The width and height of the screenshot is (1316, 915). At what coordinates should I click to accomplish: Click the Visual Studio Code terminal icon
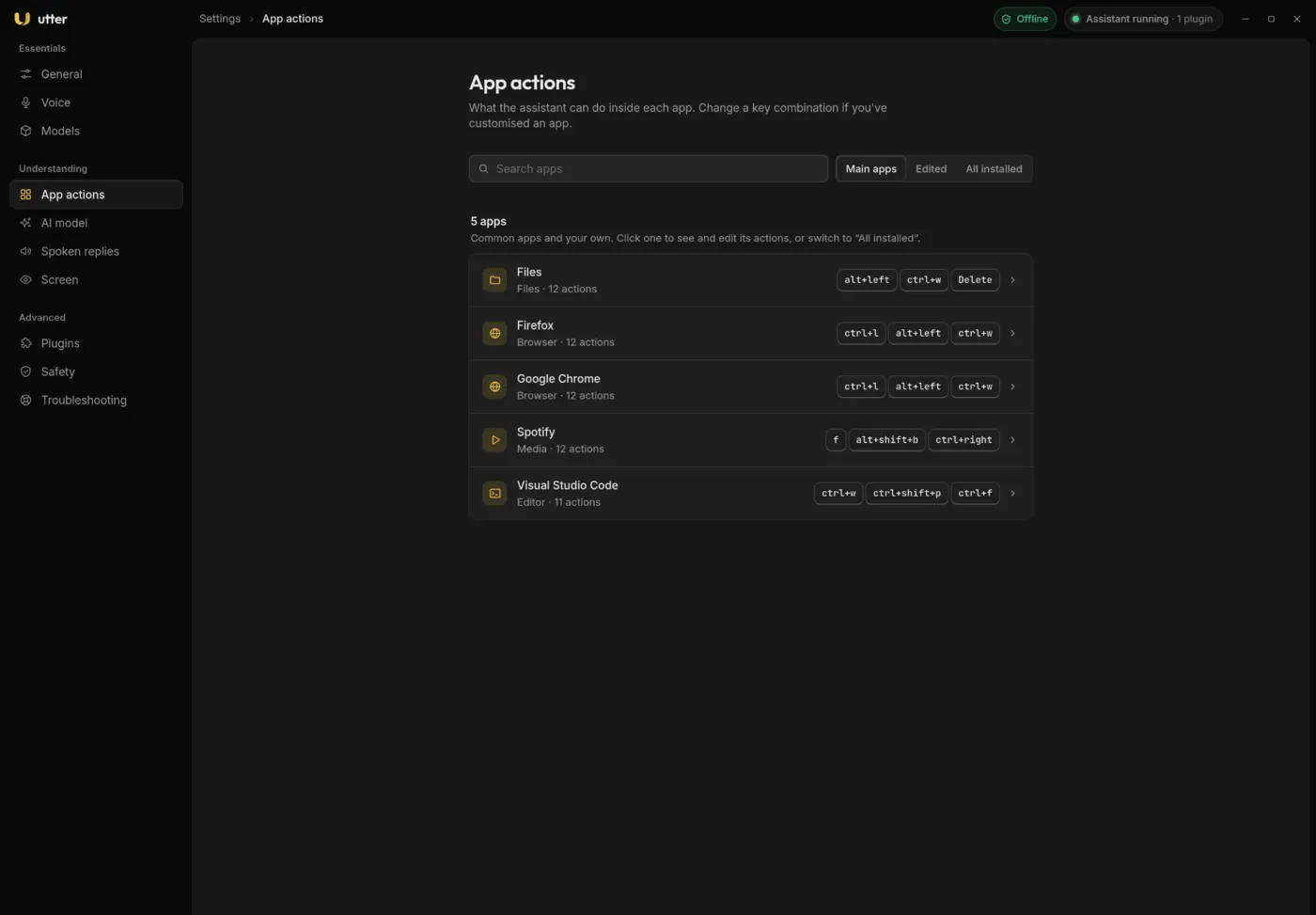494,493
